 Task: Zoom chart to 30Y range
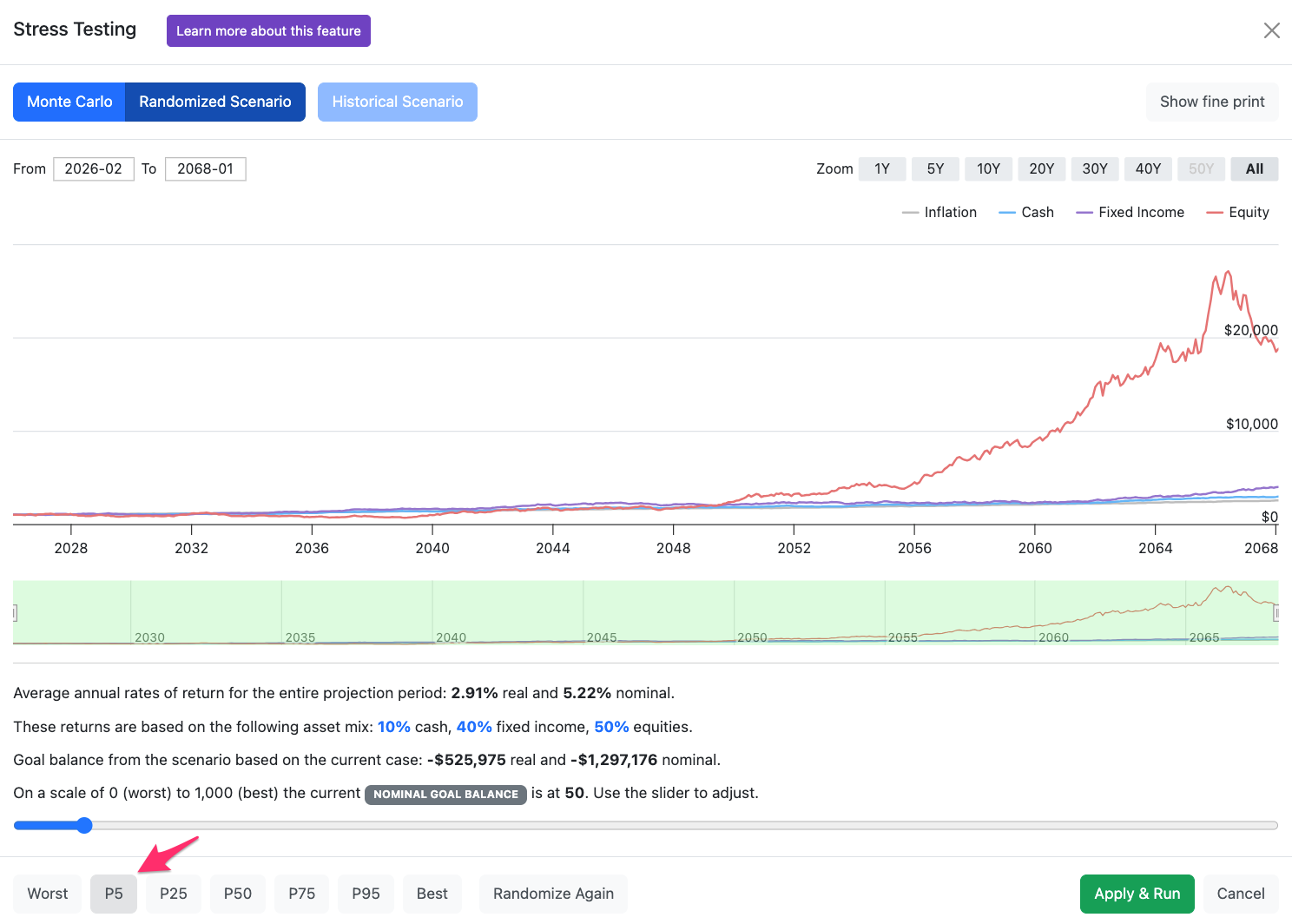click(x=1095, y=168)
